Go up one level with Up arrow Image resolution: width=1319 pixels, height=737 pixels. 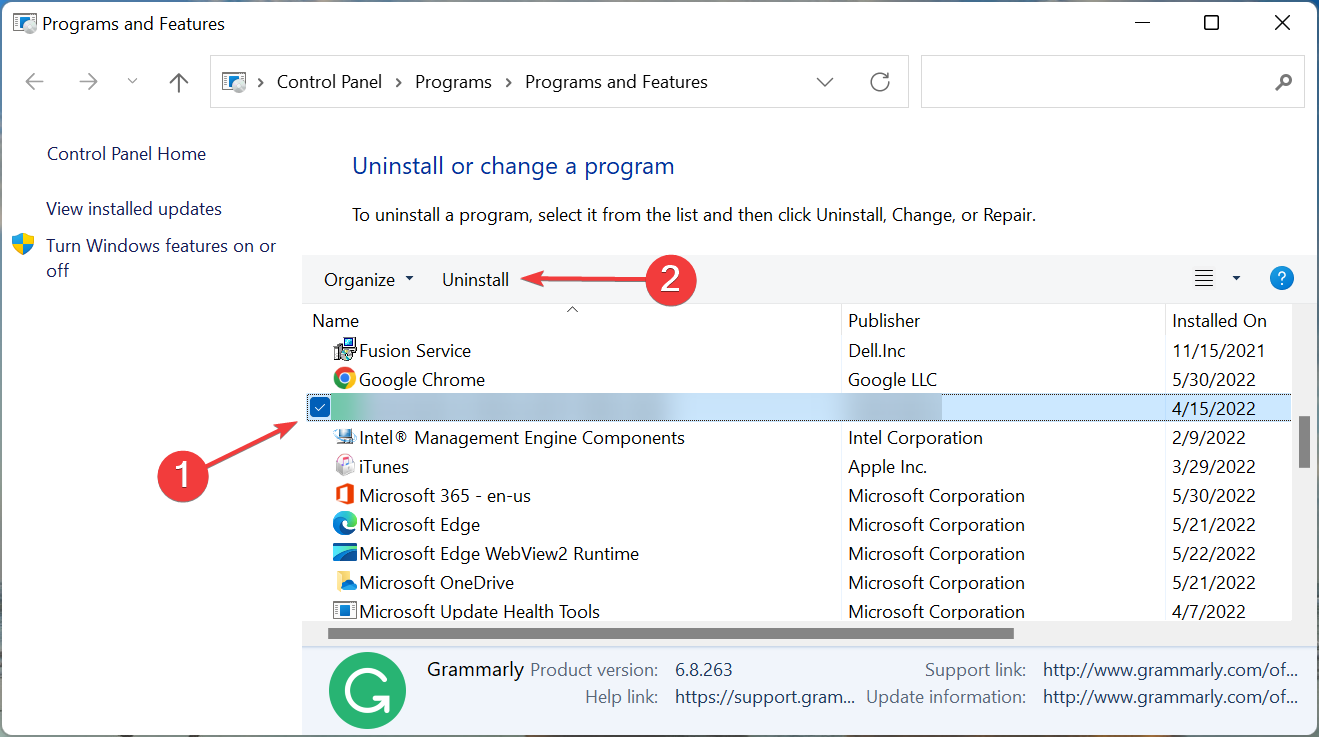coord(179,82)
